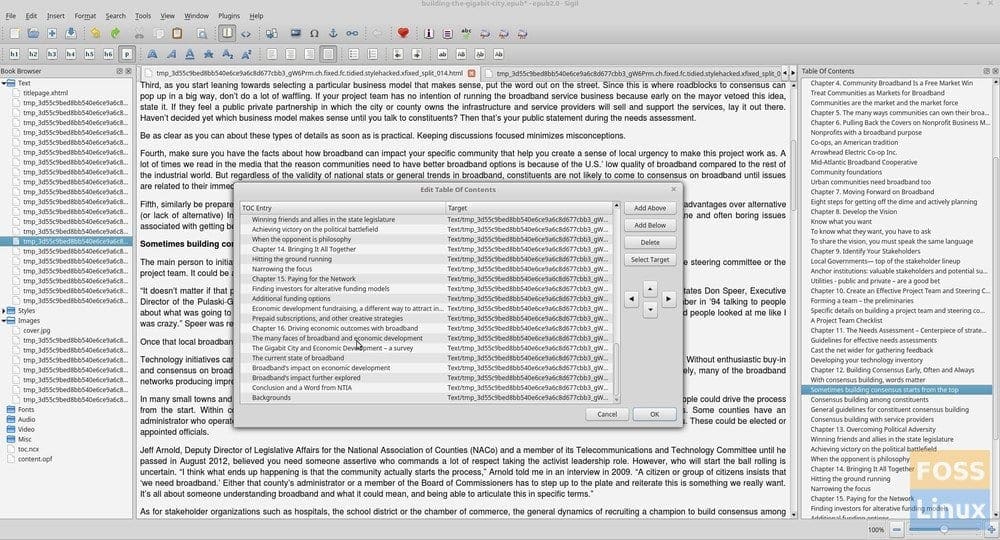Click Delete in Edit TOC dialog
The height and width of the screenshot is (540, 1000).
[650, 242]
